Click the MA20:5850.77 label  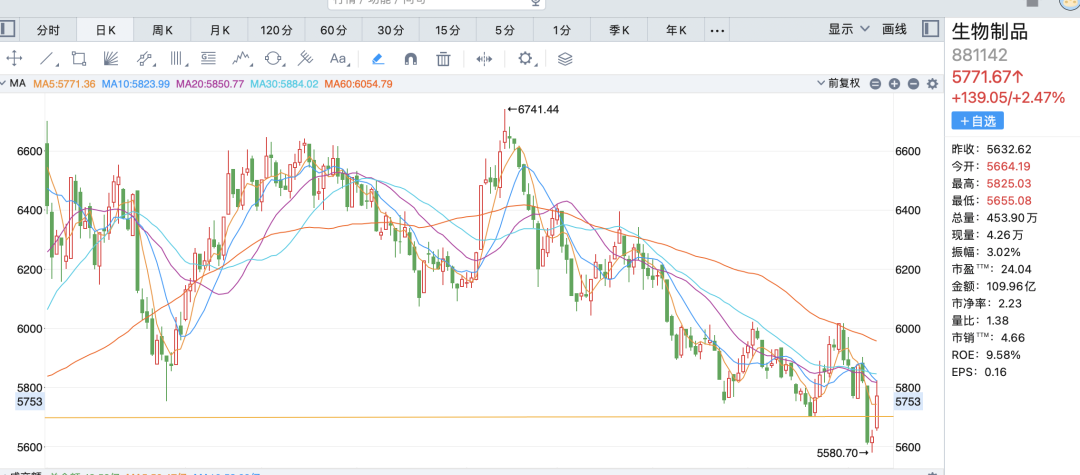210,84
